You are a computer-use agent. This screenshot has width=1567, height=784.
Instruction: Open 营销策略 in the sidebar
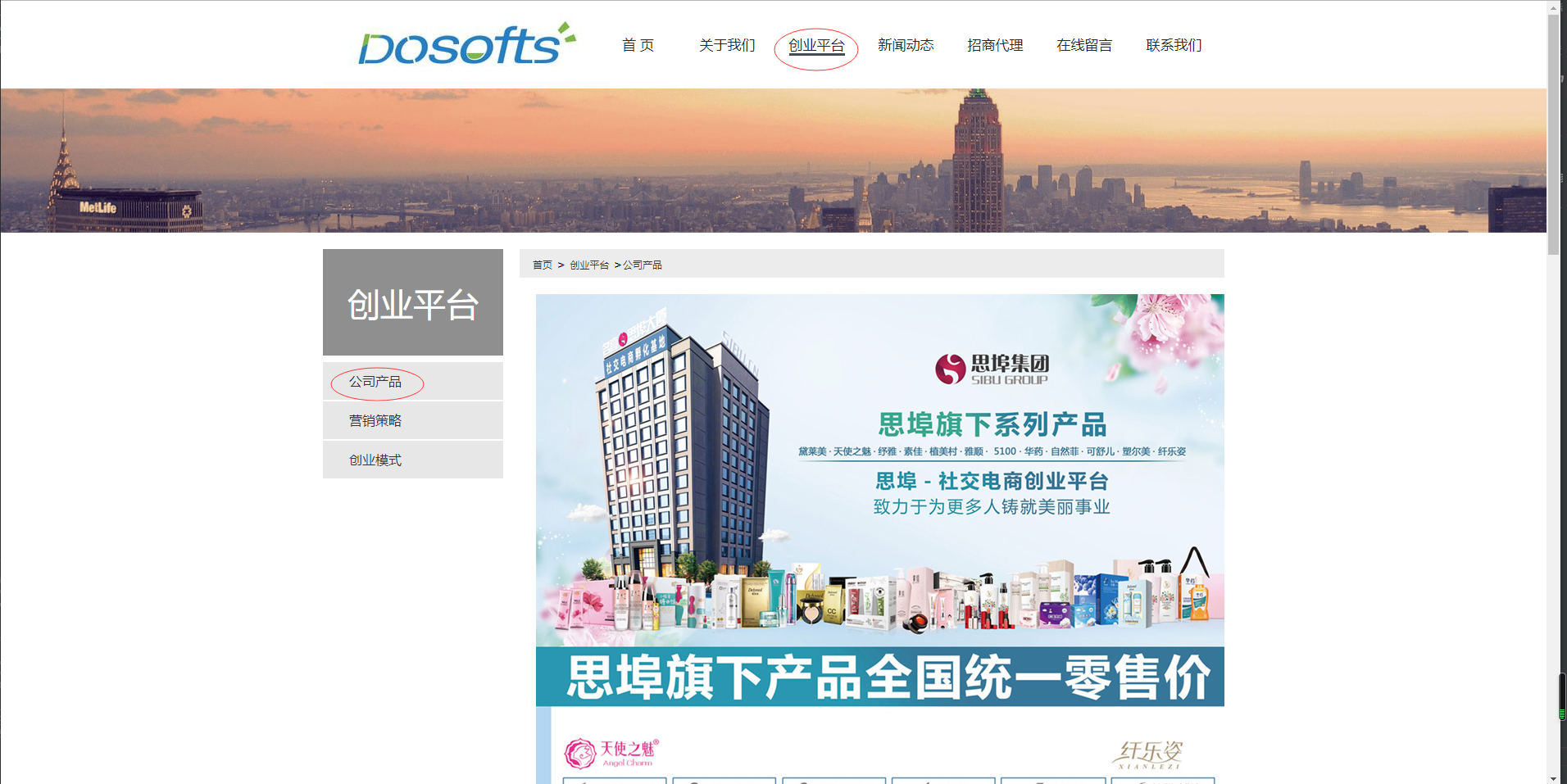pos(413,420)
